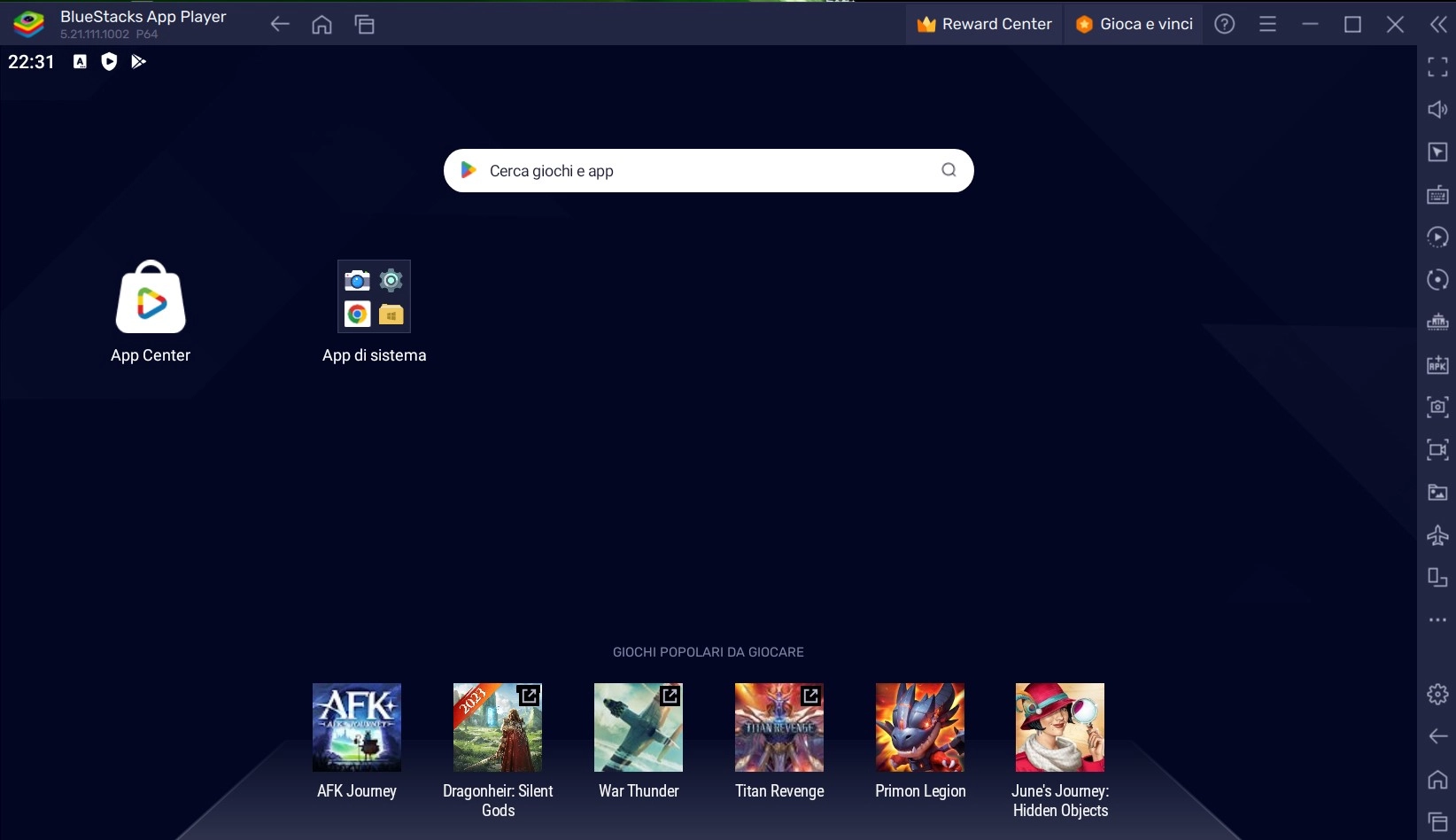Open Dragonheir: Silent Gods game tile
Screen dimensions: 1456x840
point(498,727)
